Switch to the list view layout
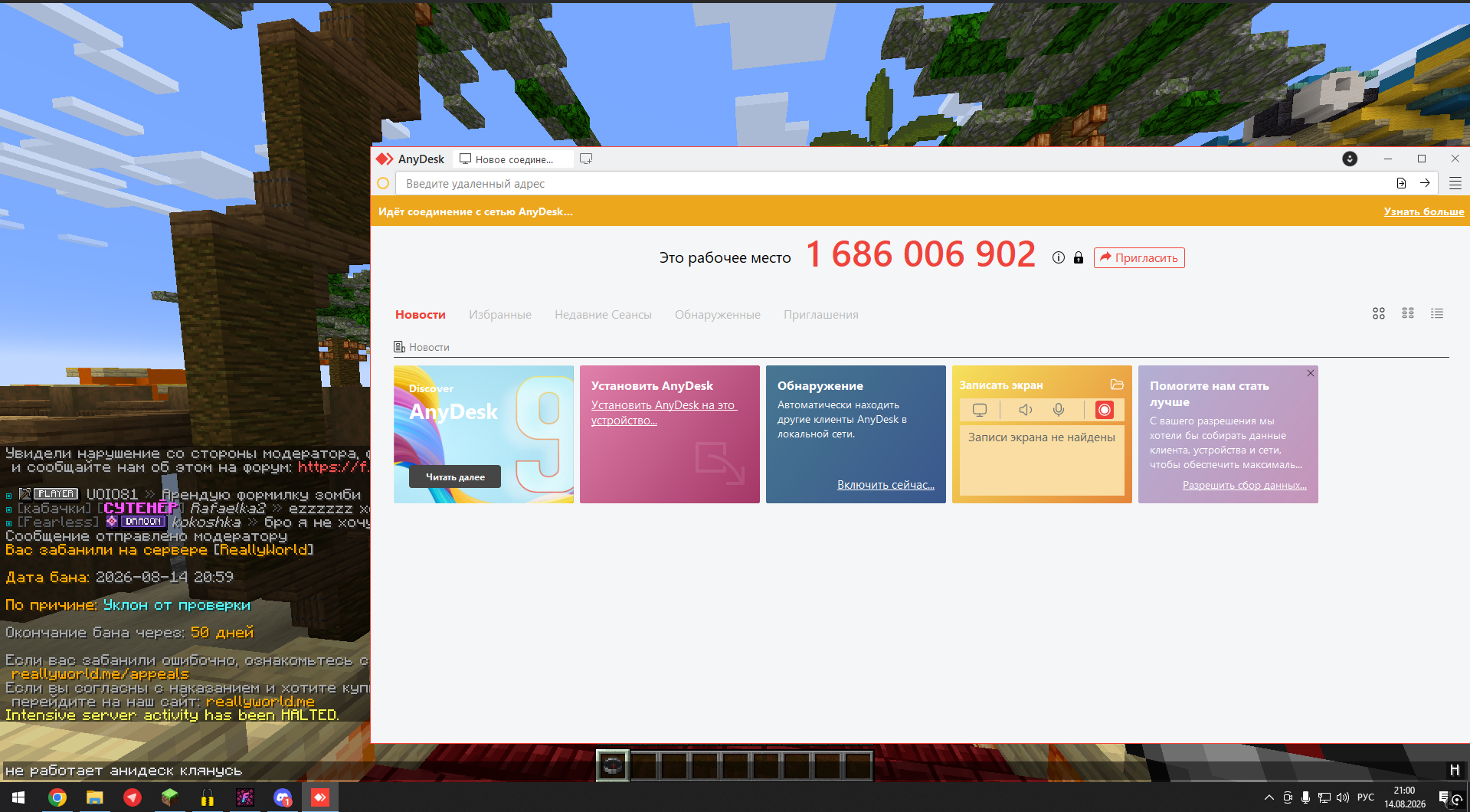 point(1437,313)
